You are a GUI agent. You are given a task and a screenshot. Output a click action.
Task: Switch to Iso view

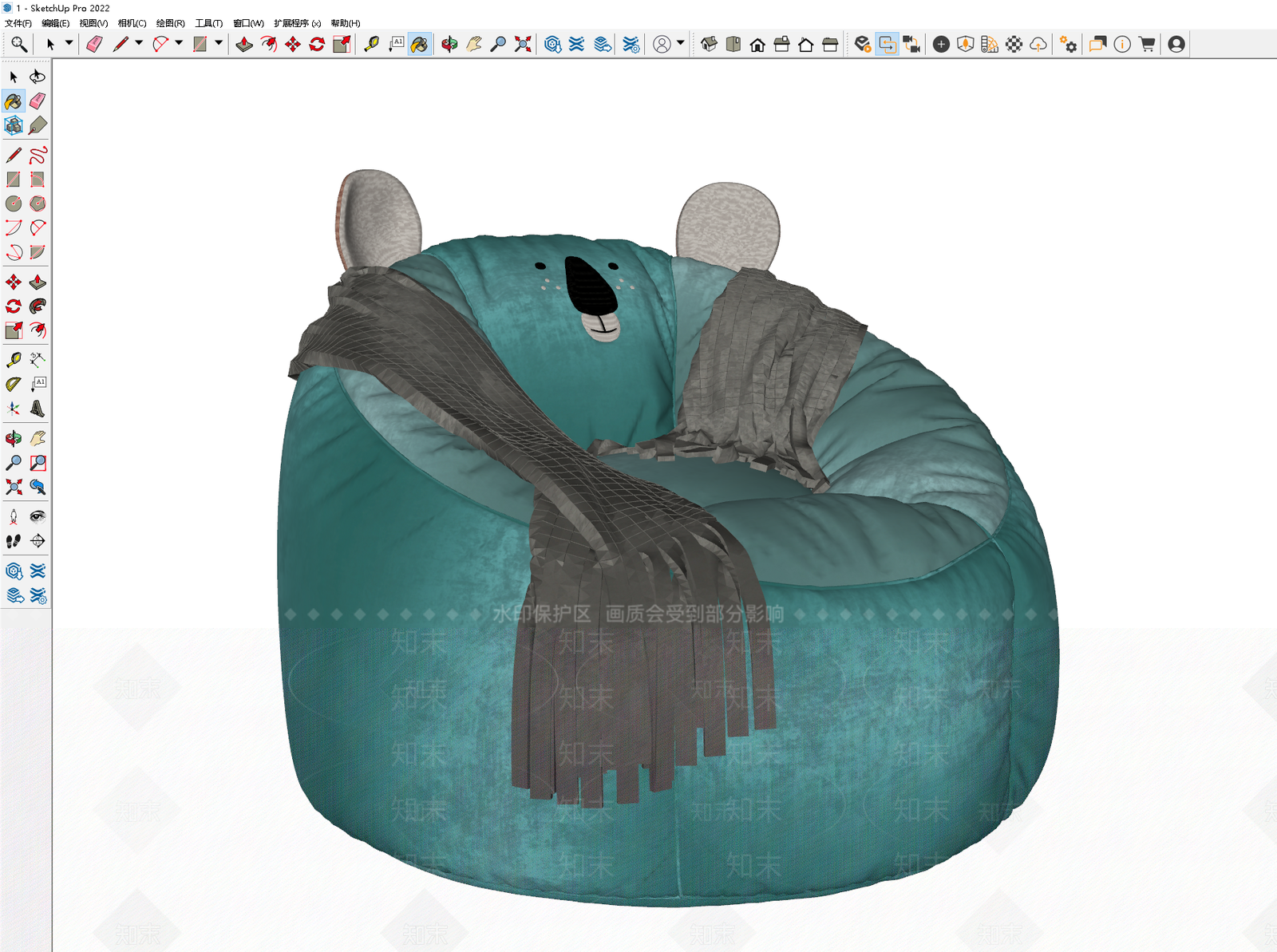(709, 44)
